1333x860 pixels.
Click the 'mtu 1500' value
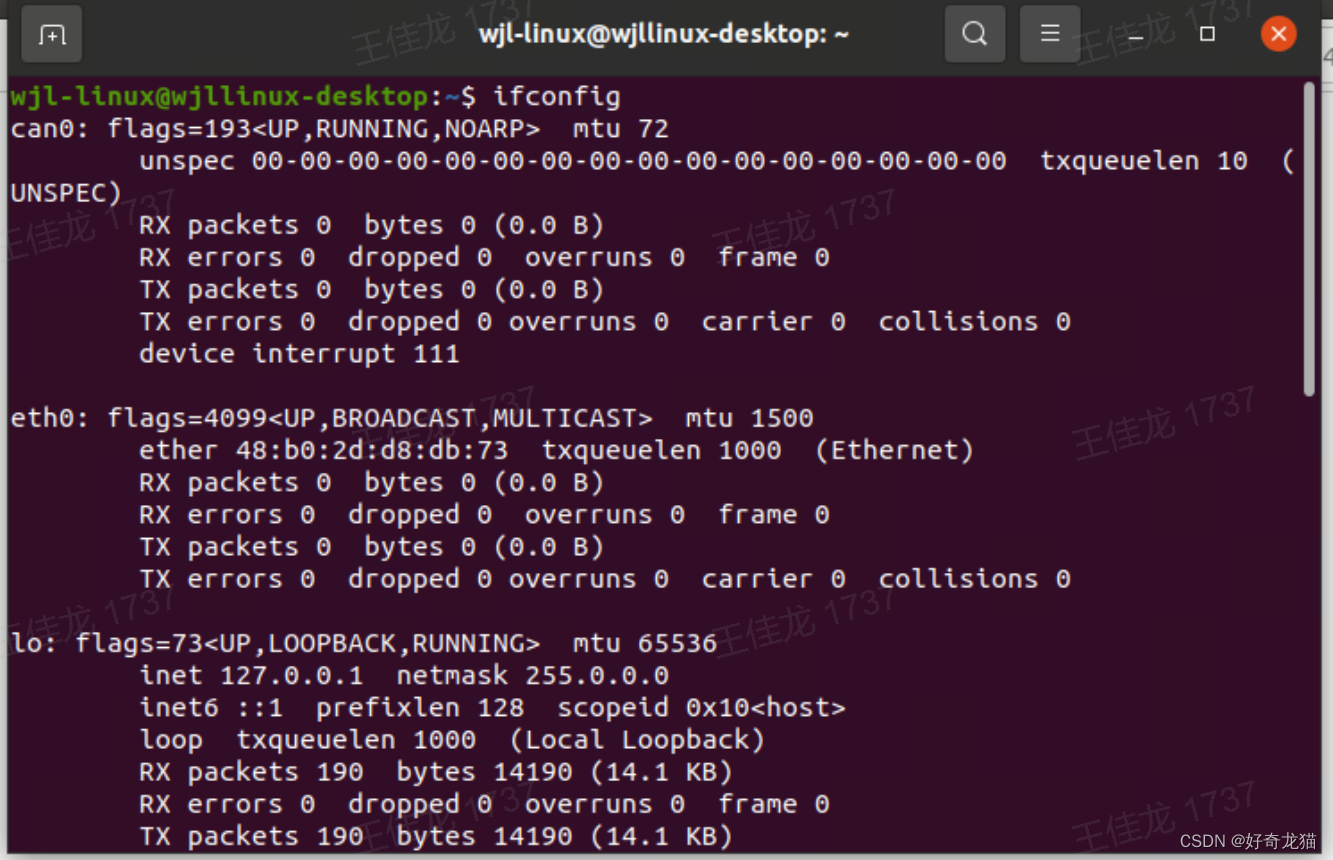pos(749,418)
